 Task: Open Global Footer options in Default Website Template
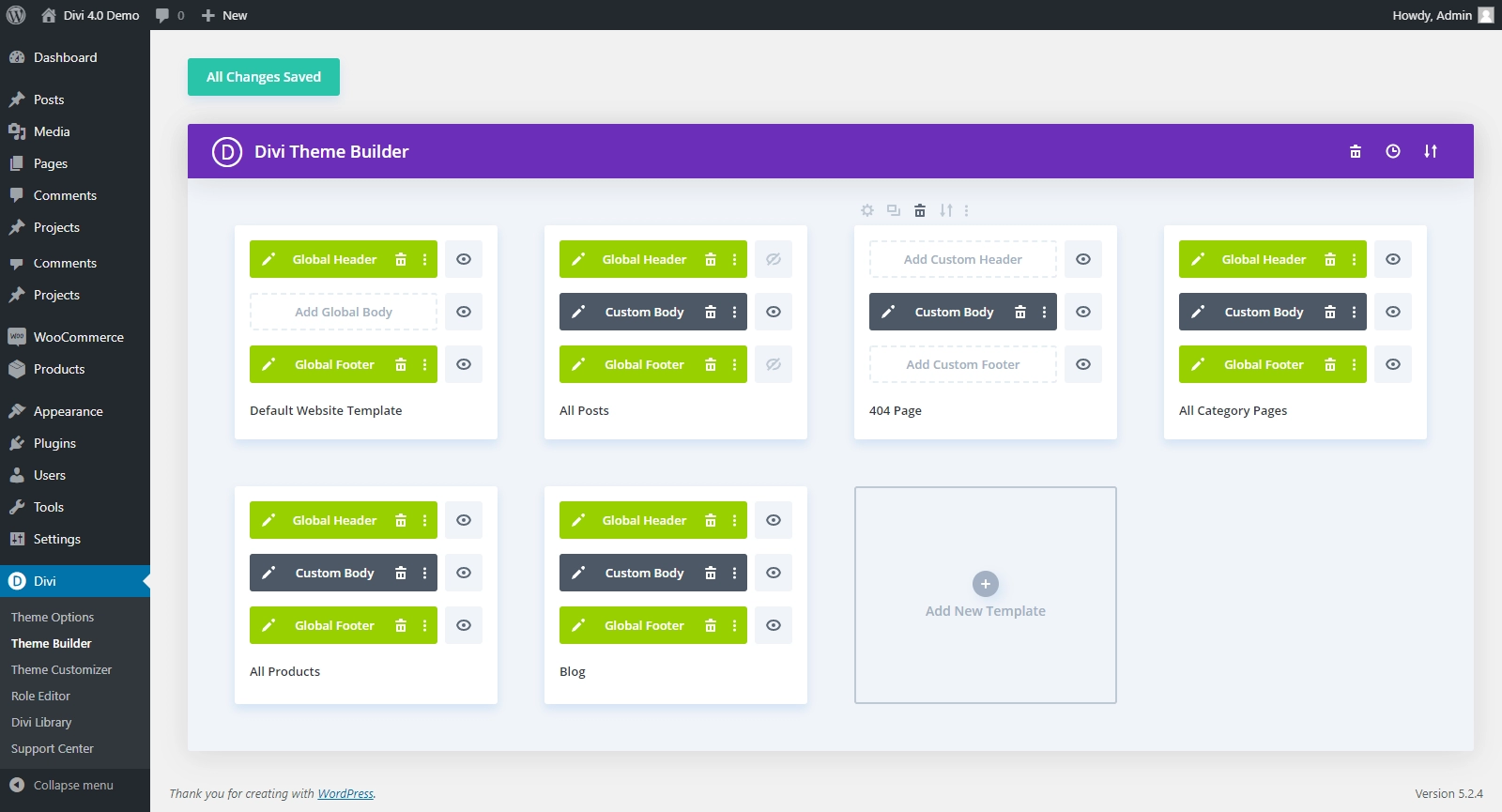coord(424,364)
